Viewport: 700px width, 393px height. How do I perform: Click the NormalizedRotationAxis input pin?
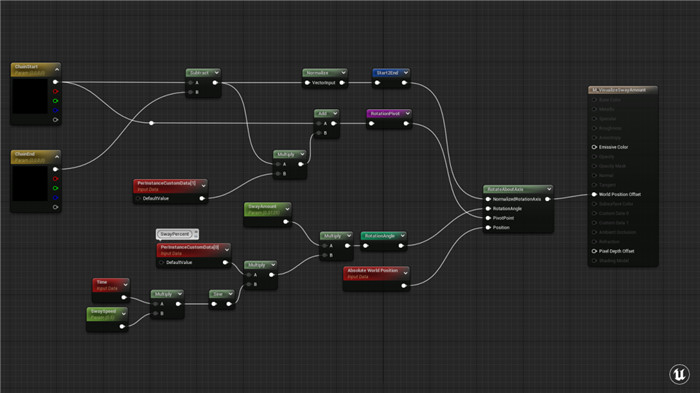click(488, 199)
